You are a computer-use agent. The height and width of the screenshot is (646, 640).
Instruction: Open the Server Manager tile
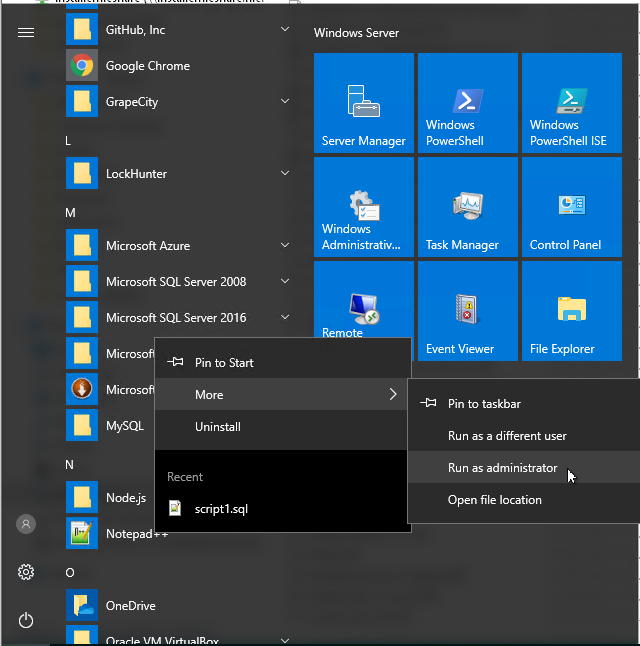pyautogui.click(x=363, y=103)
